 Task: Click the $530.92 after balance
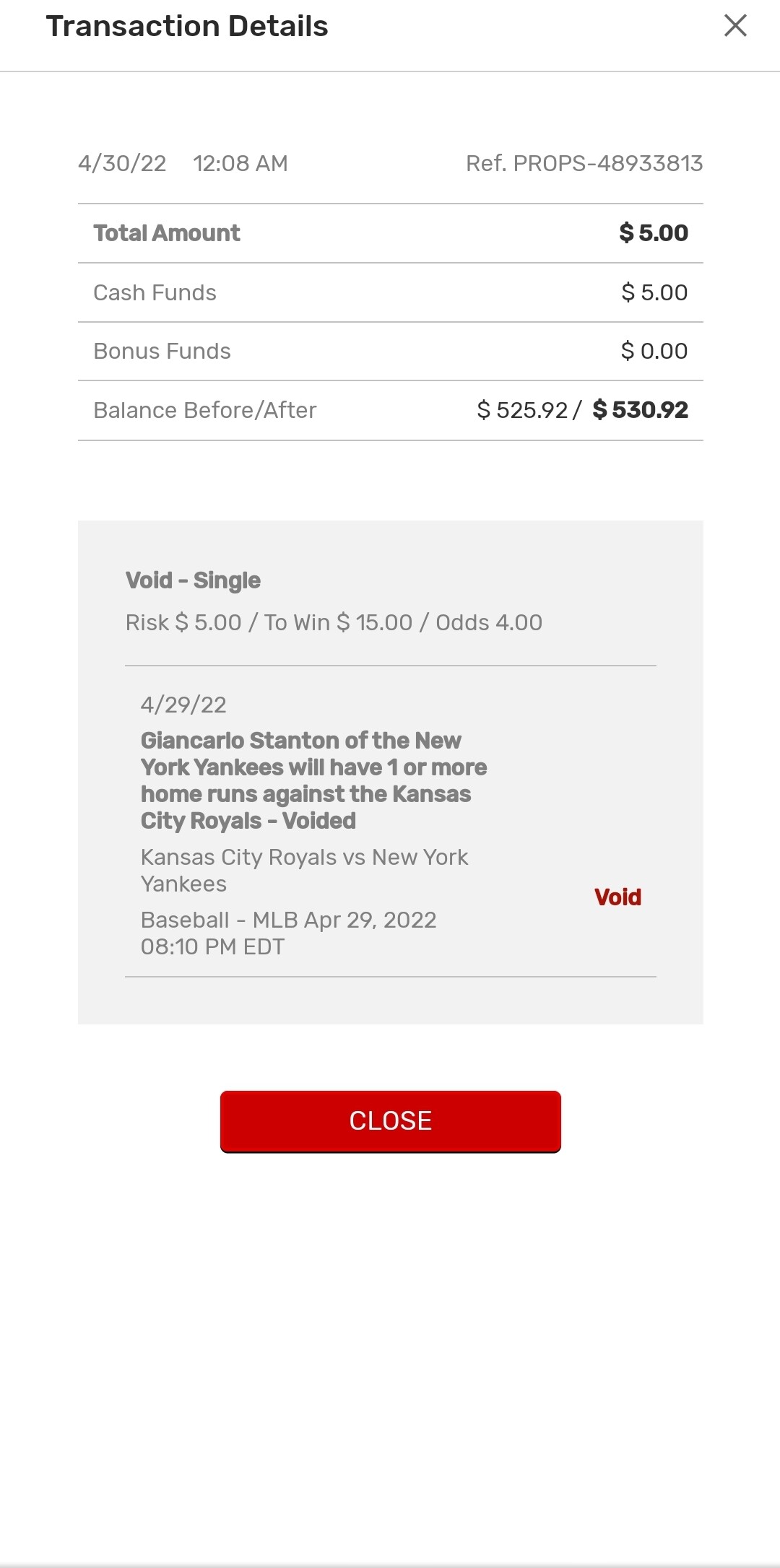[640, 410]
